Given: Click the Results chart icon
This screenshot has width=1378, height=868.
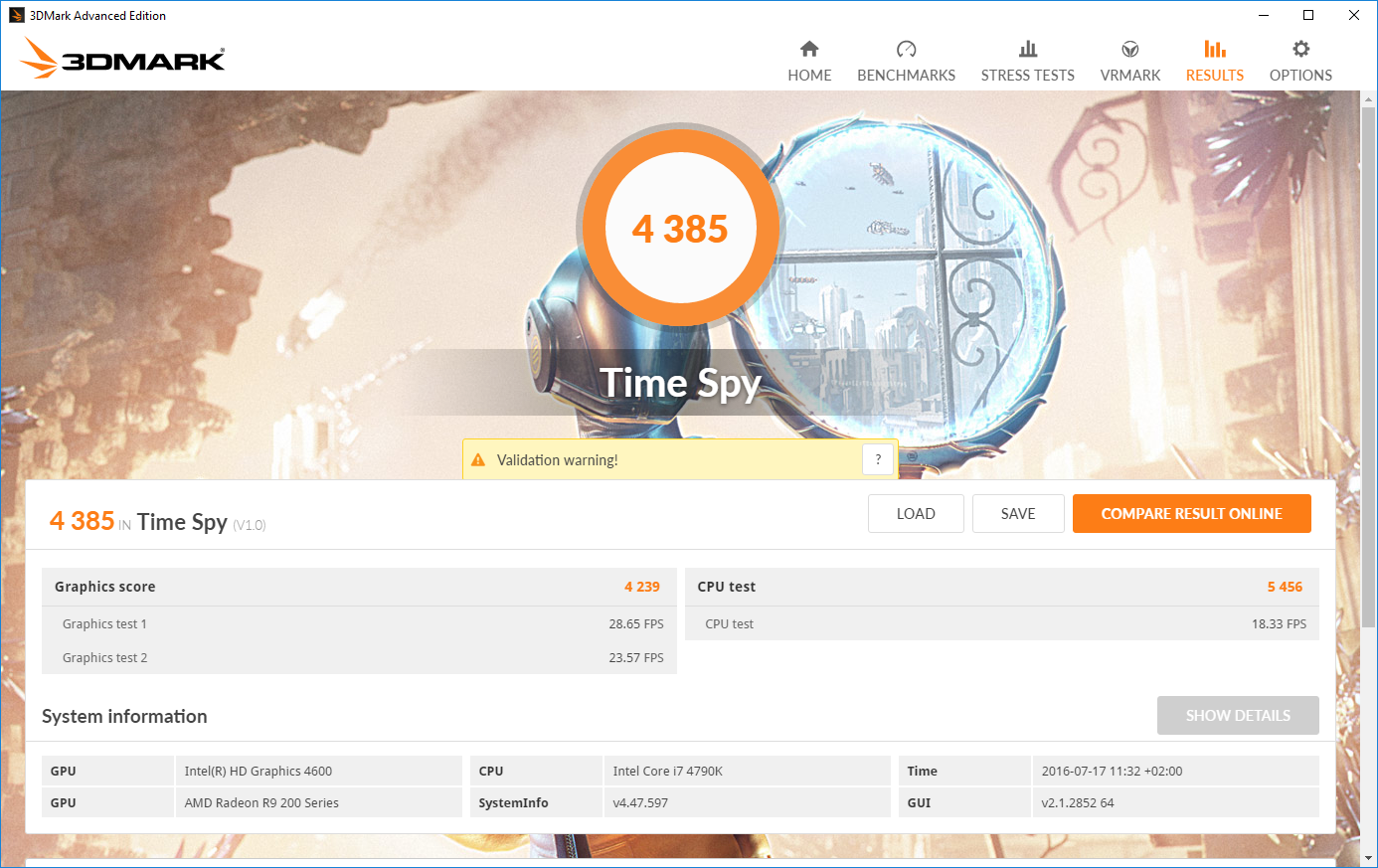Looking at the screenshot, I should (1215, 49).
